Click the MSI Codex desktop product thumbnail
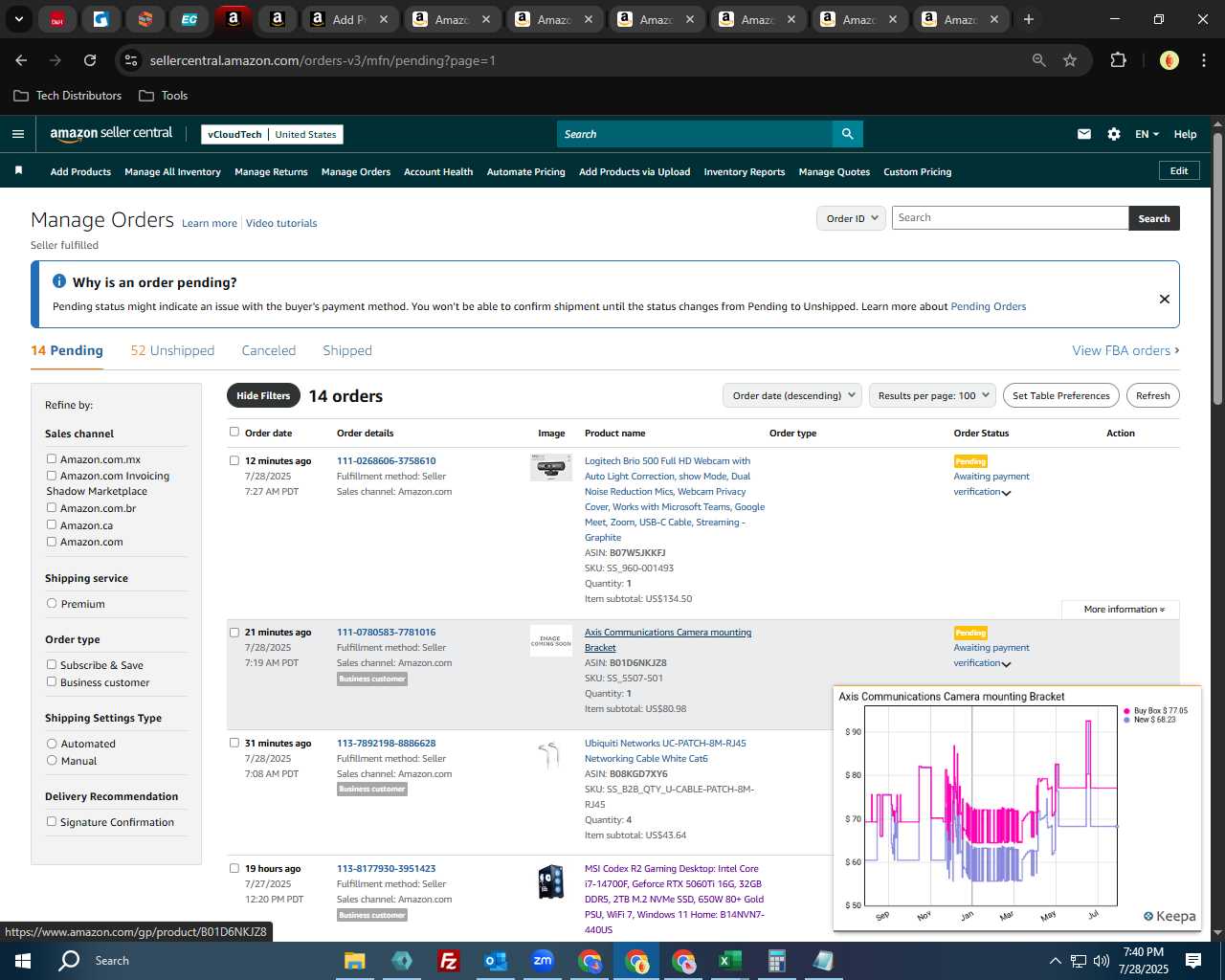 551,881
